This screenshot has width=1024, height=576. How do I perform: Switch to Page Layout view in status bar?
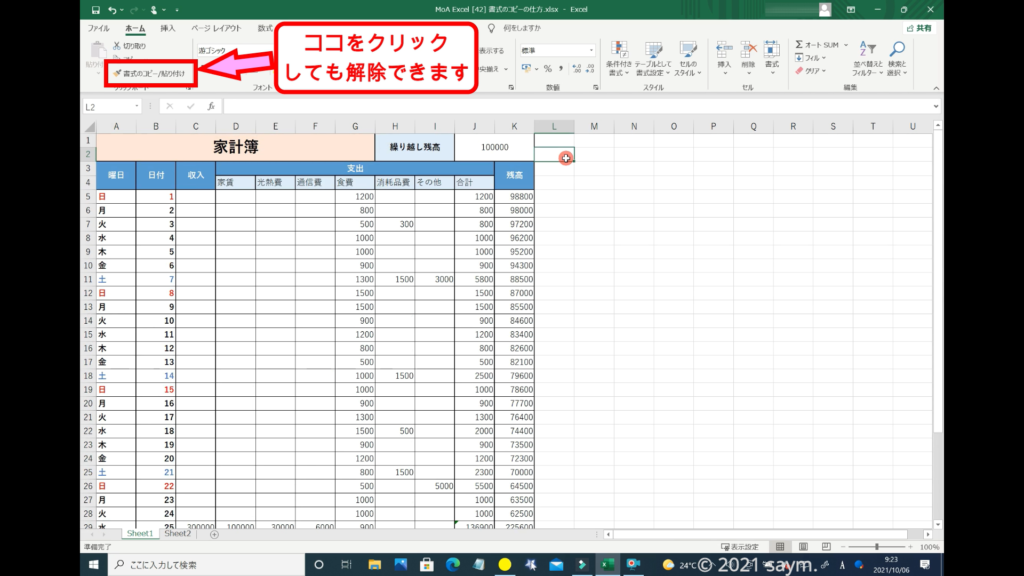click(801, 547)
